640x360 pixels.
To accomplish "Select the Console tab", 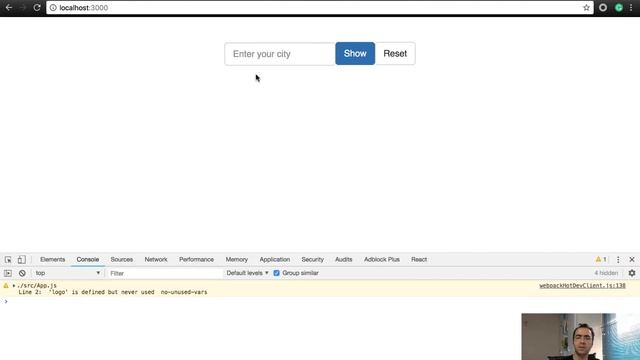I will click(x=88, y=260).
